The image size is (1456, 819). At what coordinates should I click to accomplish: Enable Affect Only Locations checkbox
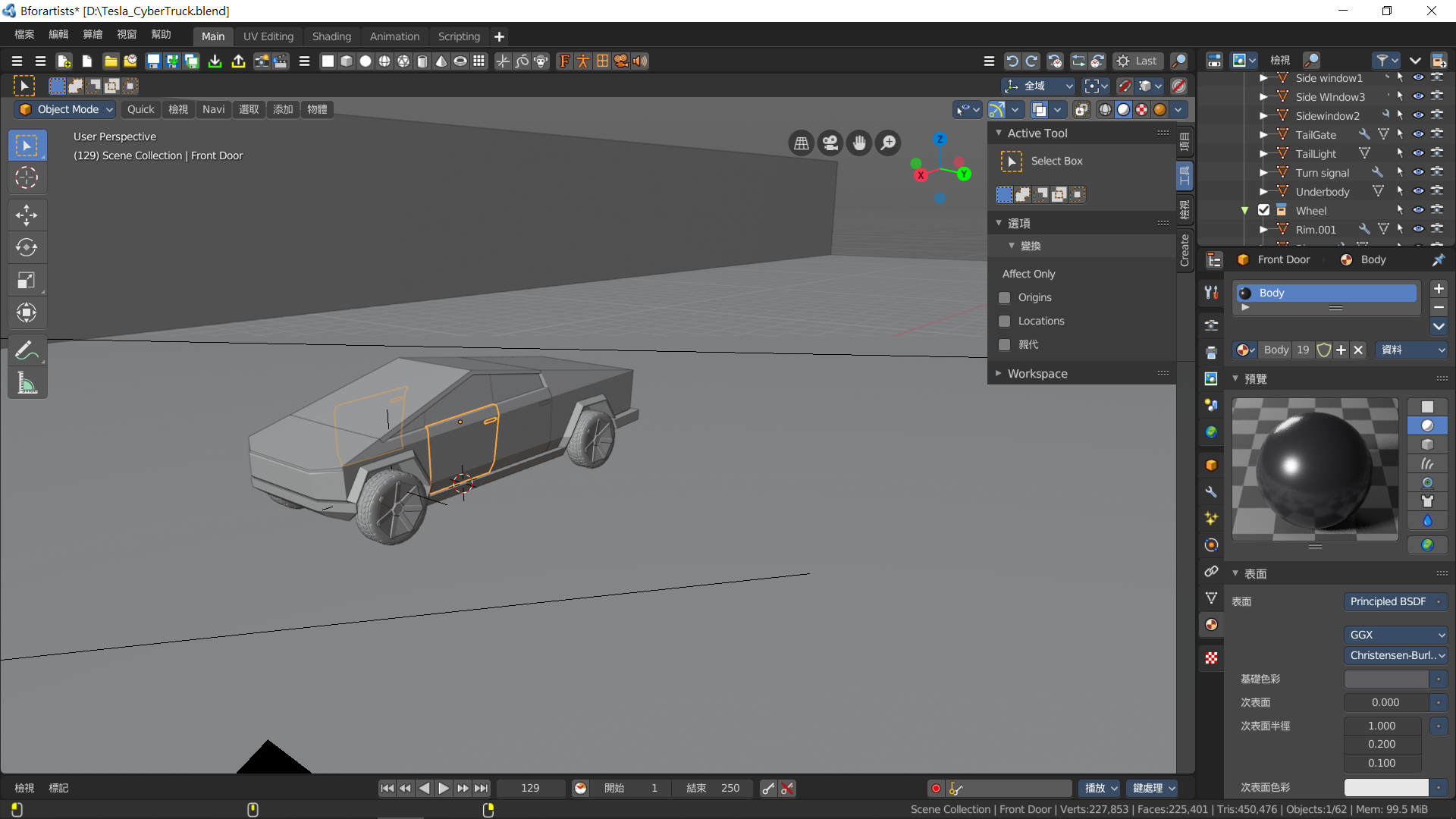coord(1005,321)
